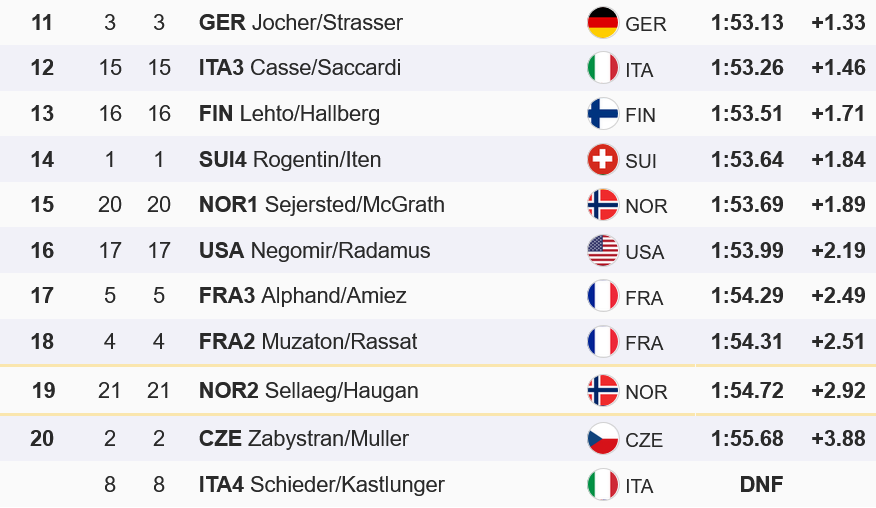This screenshot has width=876, height=508.
Task: Select NOR1 Sejersted/McGrath team name
Action: pos(322,205)
